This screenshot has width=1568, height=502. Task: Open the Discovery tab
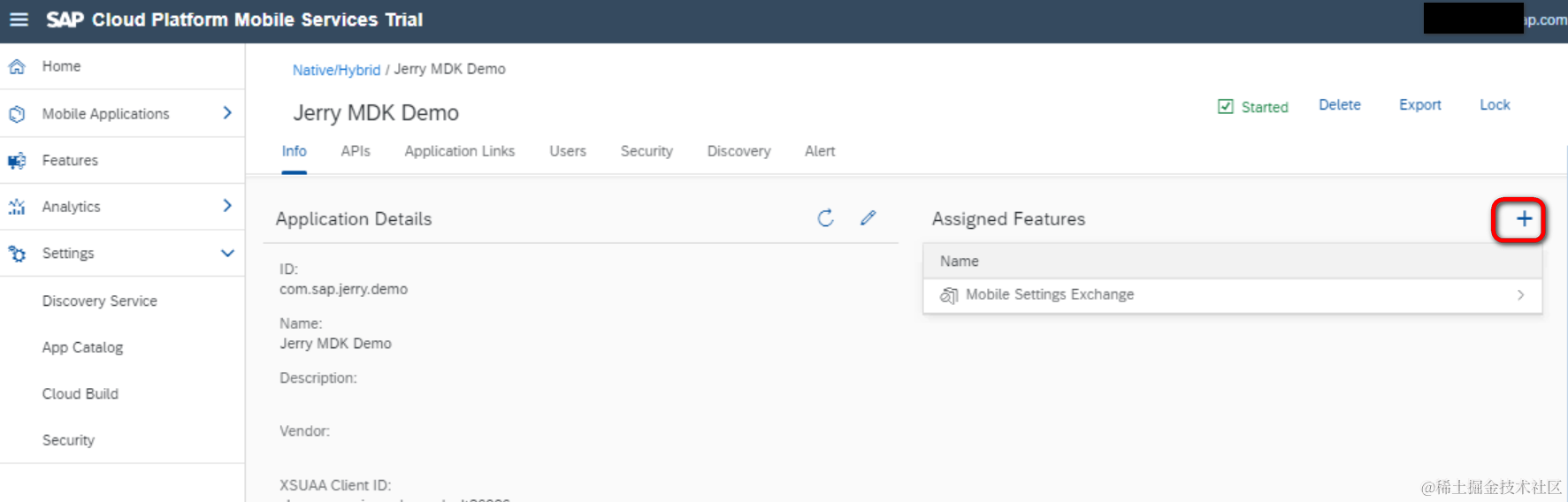[738, 151]
